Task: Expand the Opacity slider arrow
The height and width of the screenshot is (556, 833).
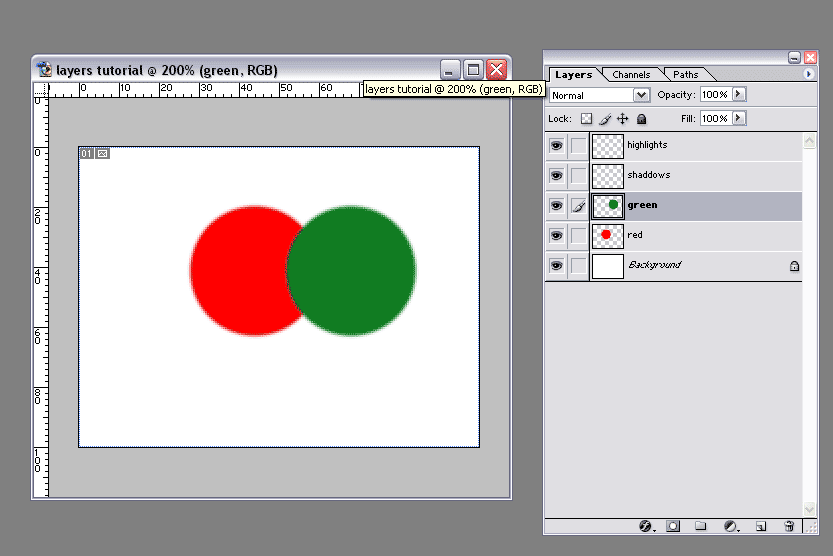Action: pos(739,94)
